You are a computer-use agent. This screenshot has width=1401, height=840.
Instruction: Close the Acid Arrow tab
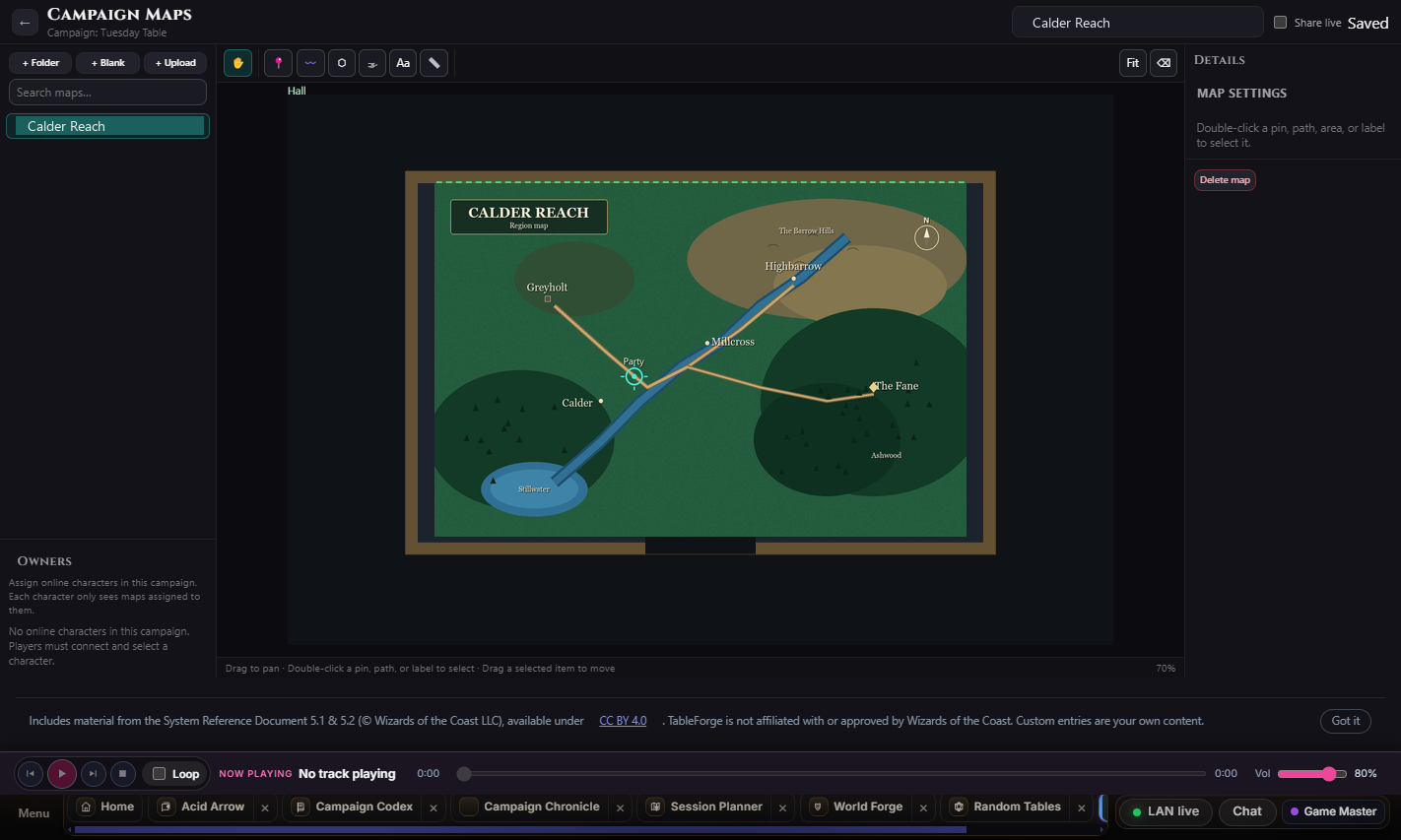pos(265,808)
